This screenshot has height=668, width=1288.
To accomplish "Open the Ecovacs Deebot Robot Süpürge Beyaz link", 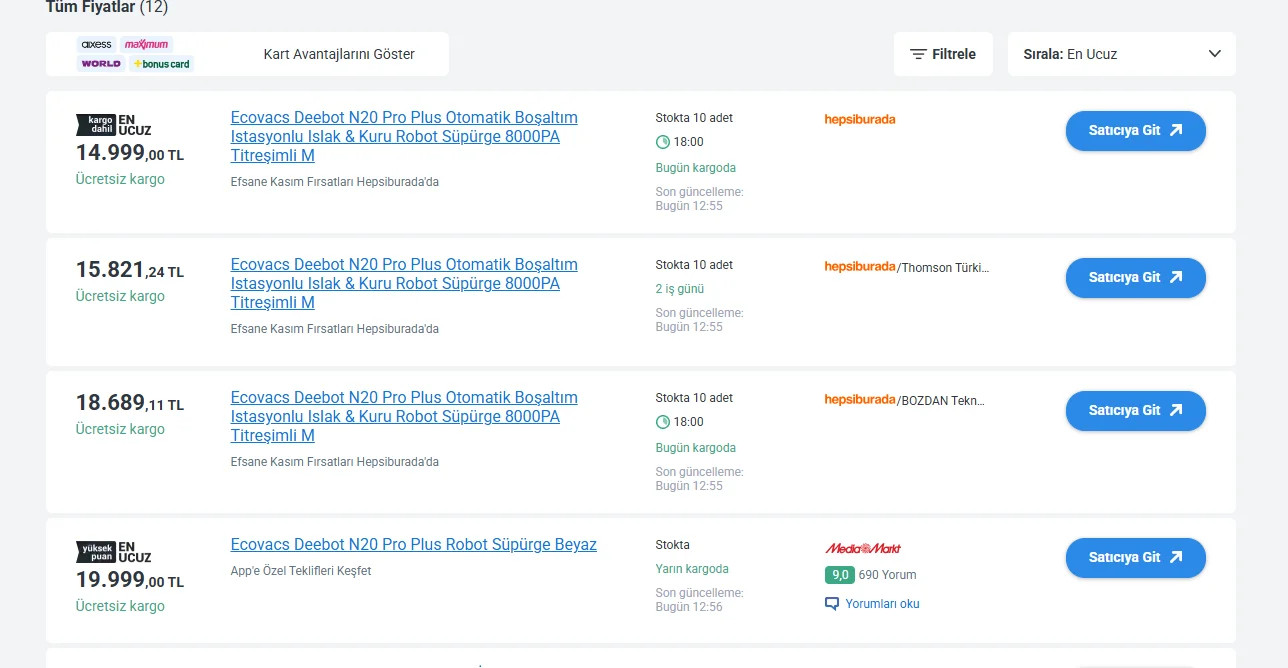I will (x=413, y=545).
